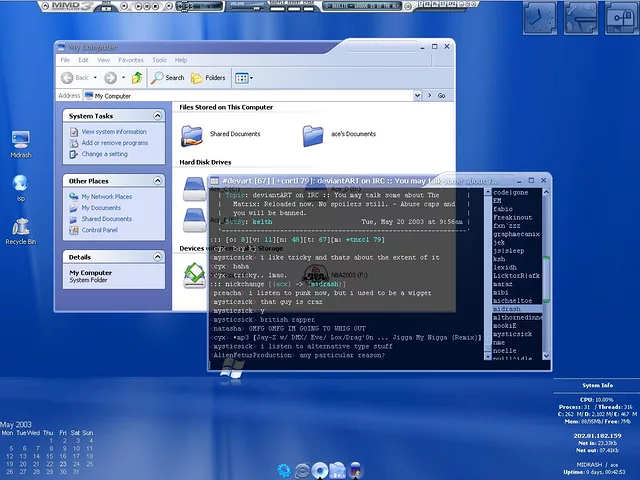Image resolution: width=640 pixels, height=480 pixels.
Task: Open the Tools menu in My Computer
Action: (159, 60)
